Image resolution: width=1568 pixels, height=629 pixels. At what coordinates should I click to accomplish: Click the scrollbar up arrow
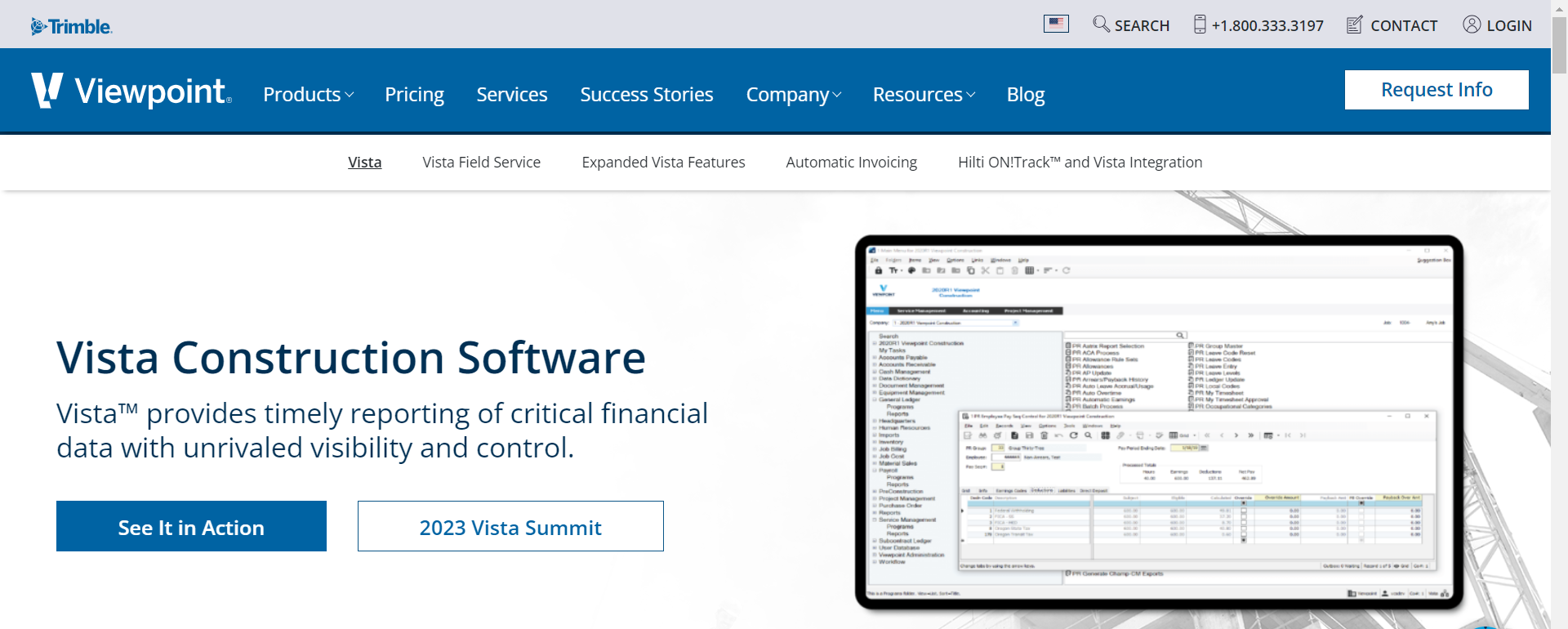[x=1559, y=7]
